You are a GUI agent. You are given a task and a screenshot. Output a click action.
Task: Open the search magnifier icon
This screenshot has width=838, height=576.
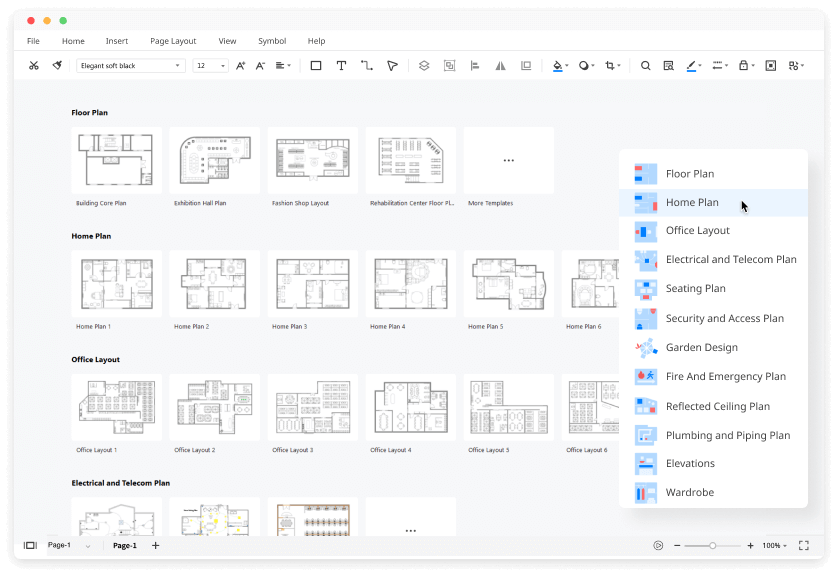pos(645,66)
